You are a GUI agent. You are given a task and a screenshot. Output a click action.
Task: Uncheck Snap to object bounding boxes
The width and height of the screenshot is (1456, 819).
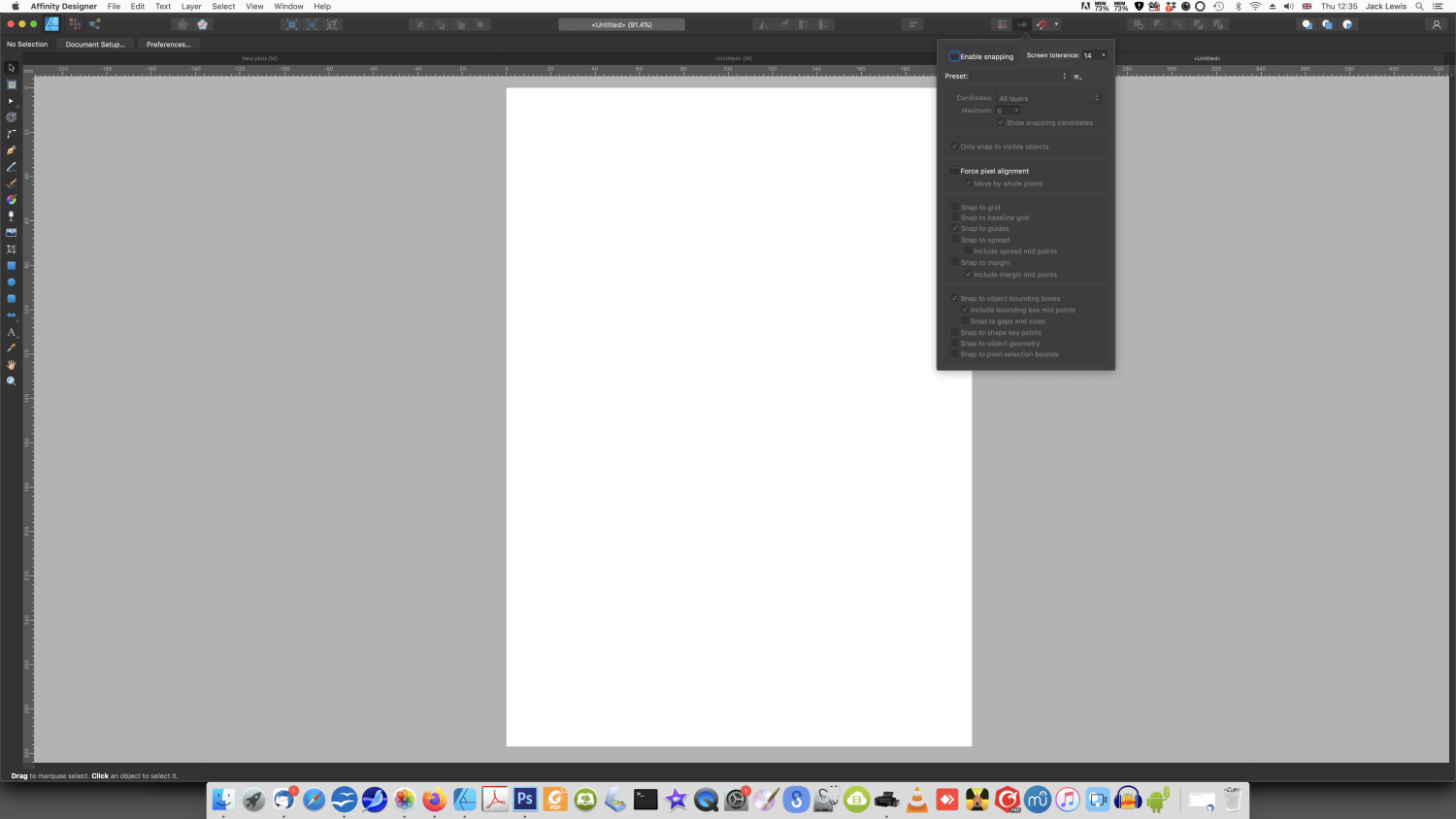point(954,298)
